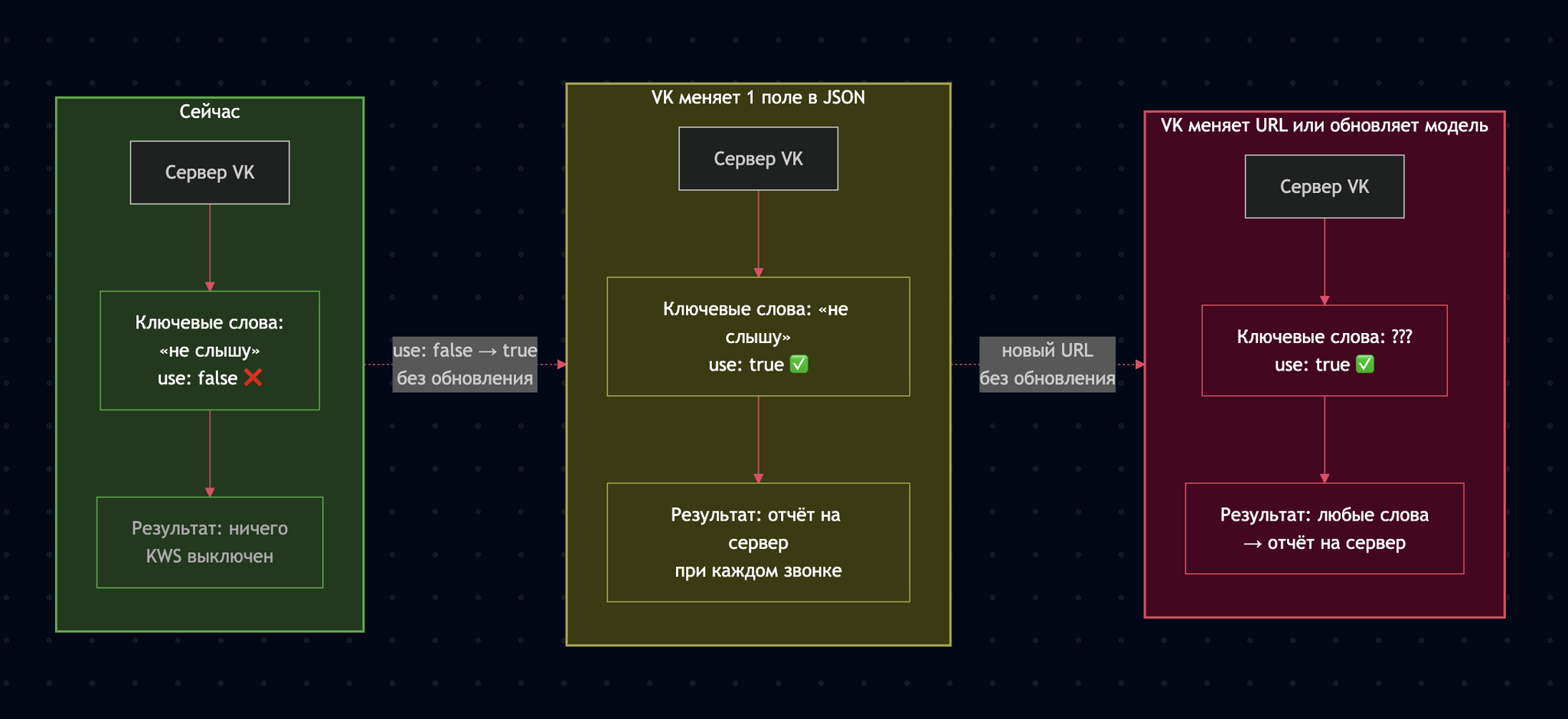Click arrowhead entering the red URL group
The image size is (1568, 719).
click(x=1140, y=364)
